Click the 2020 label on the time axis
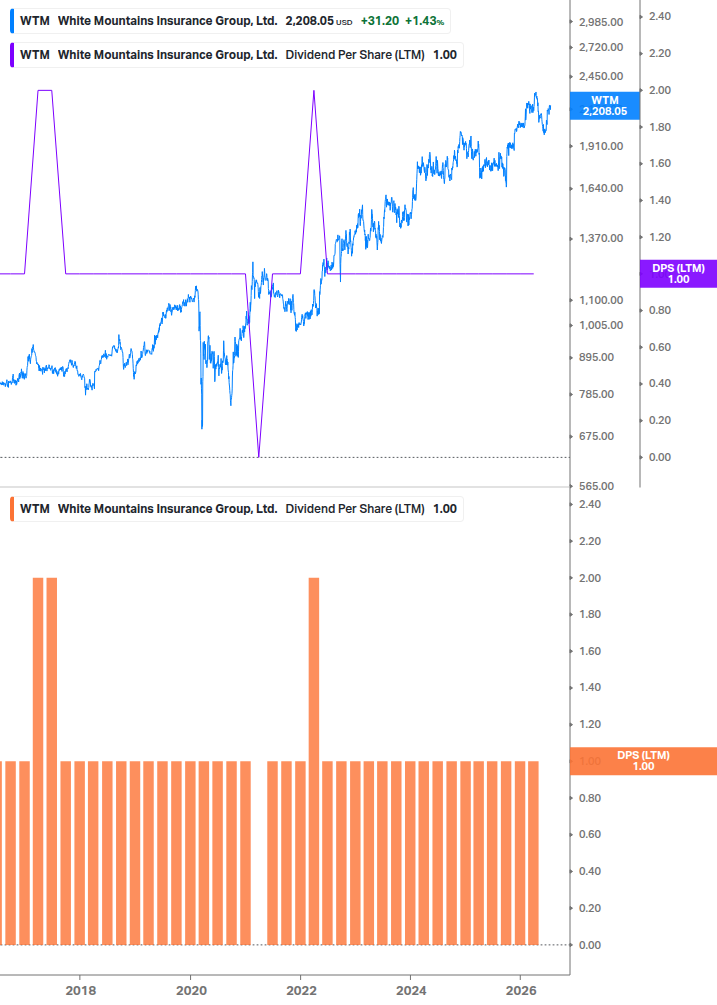Viewport: 717px width, 1005px height. (191, 991)
